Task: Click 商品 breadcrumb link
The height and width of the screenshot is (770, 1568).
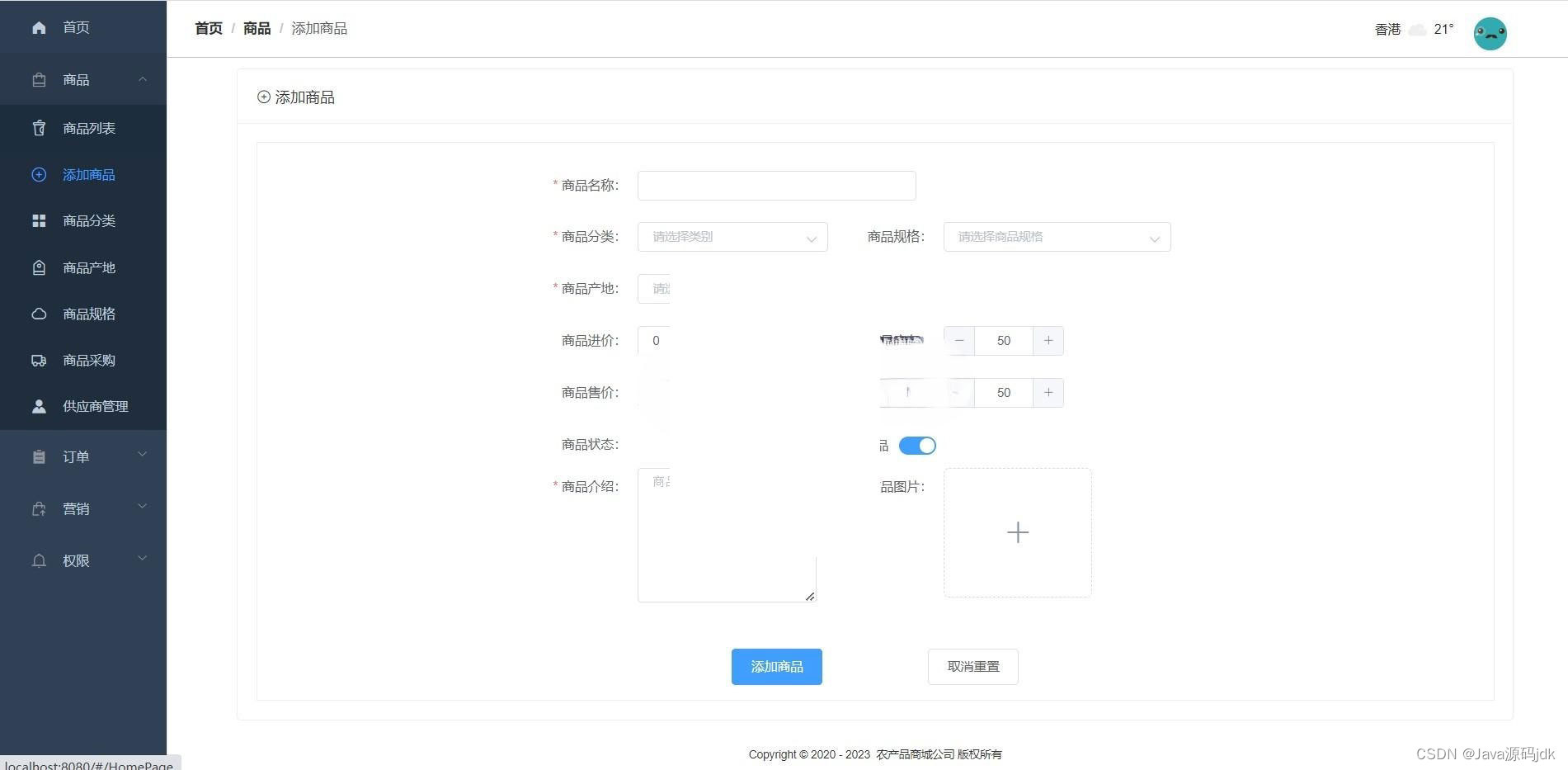Action: pyautogui.click(x=257, y=29)
